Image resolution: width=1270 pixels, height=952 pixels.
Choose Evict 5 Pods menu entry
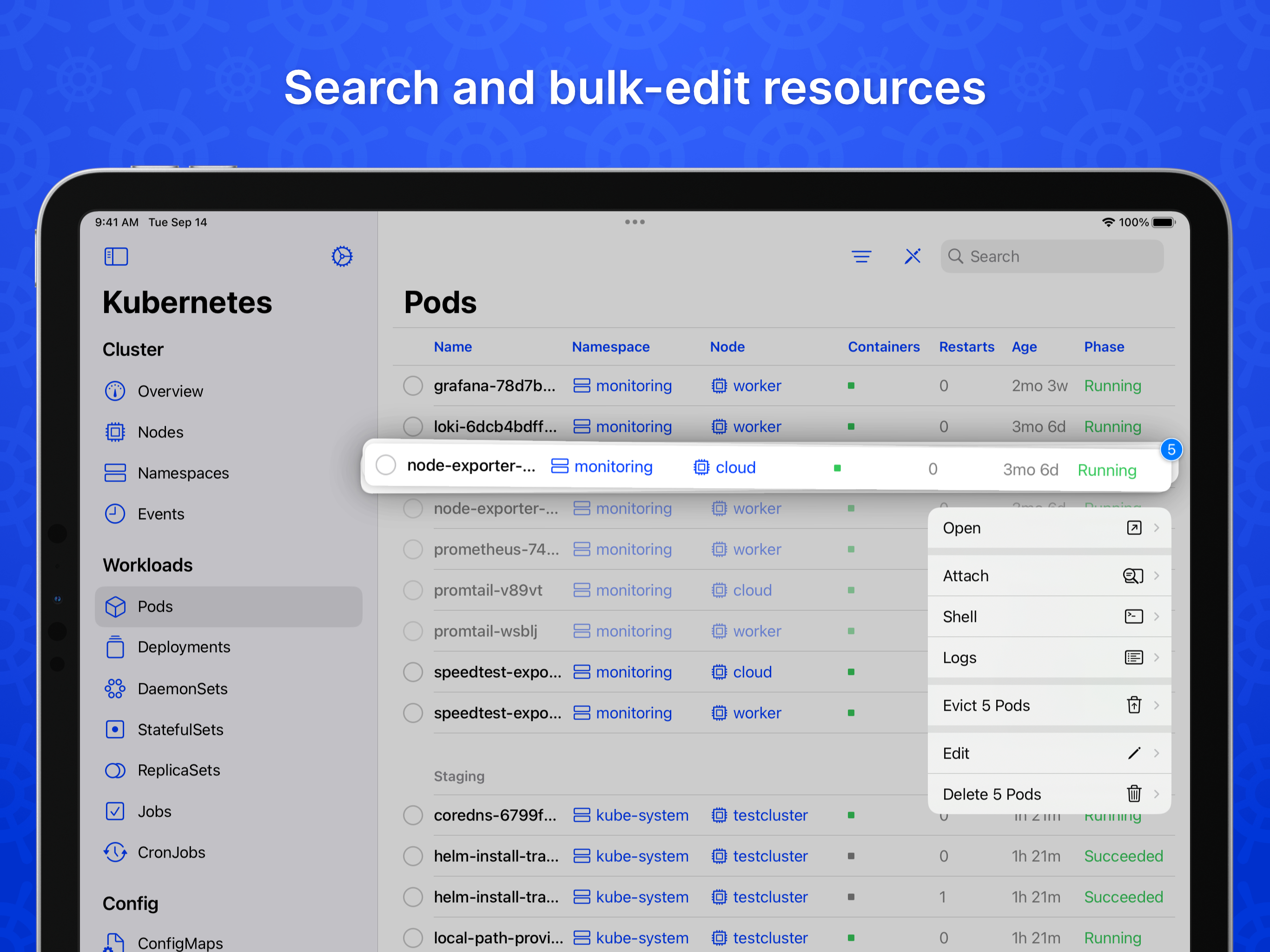click(x=1049, y=705)
